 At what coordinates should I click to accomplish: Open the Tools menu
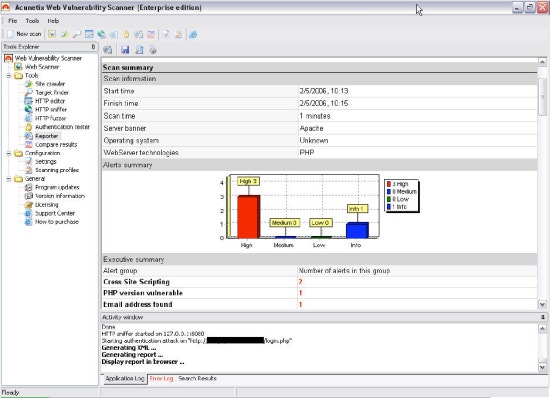[32, 21]
